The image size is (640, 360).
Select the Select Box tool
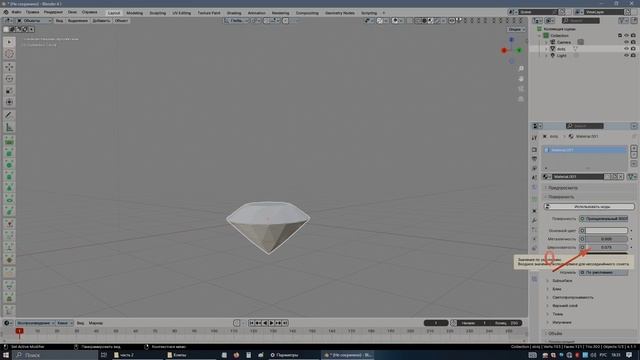tap(9, 42)
